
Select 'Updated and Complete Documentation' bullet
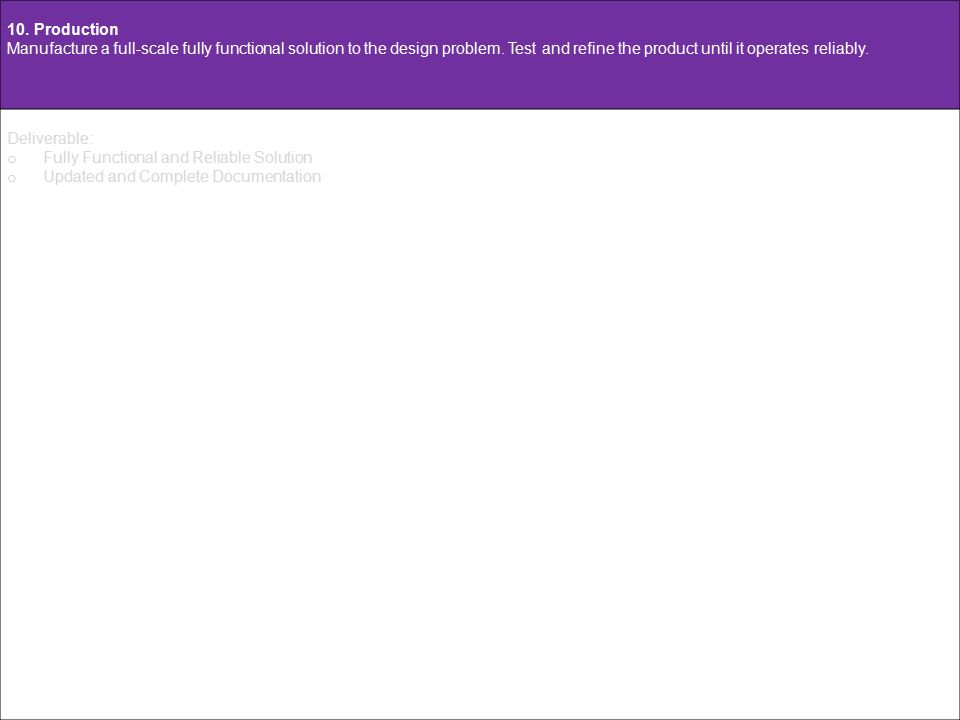point(182,176)
